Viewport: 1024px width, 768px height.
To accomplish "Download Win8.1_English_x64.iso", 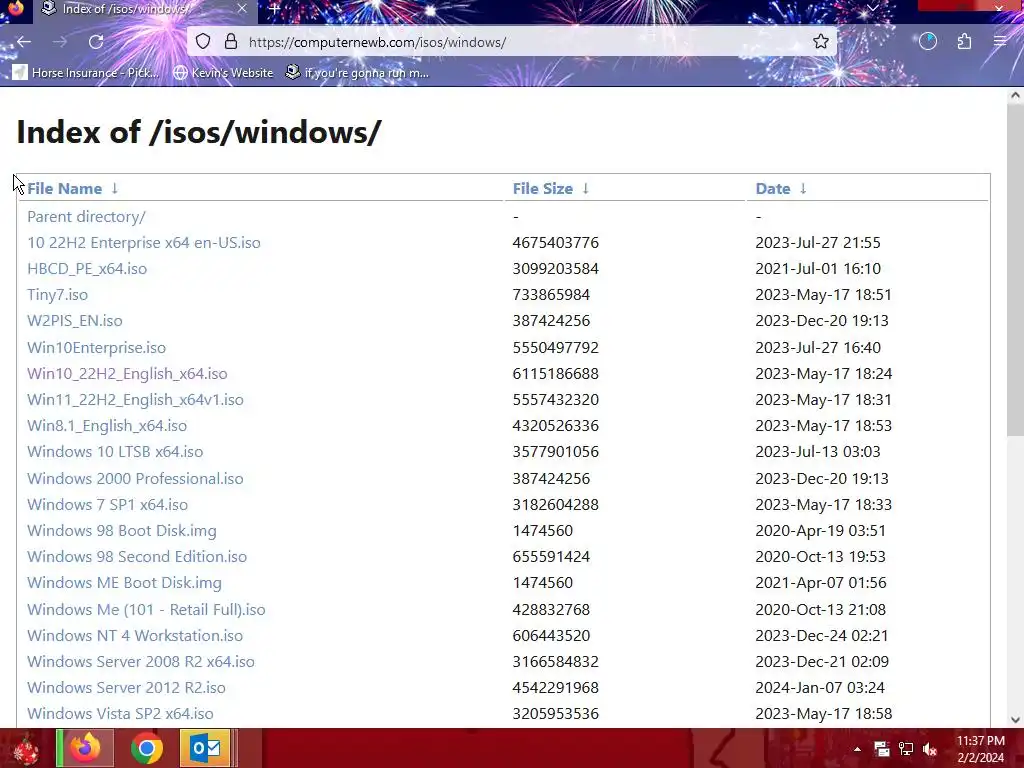I will point(107,426).
